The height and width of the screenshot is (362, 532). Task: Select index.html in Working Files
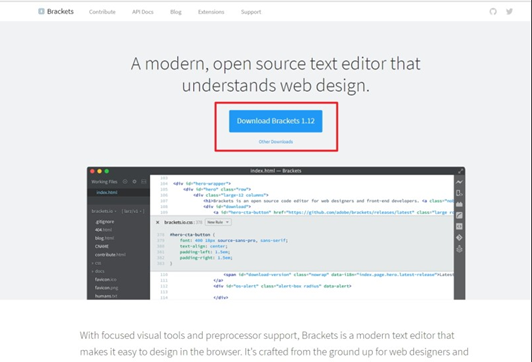point(107,192)
